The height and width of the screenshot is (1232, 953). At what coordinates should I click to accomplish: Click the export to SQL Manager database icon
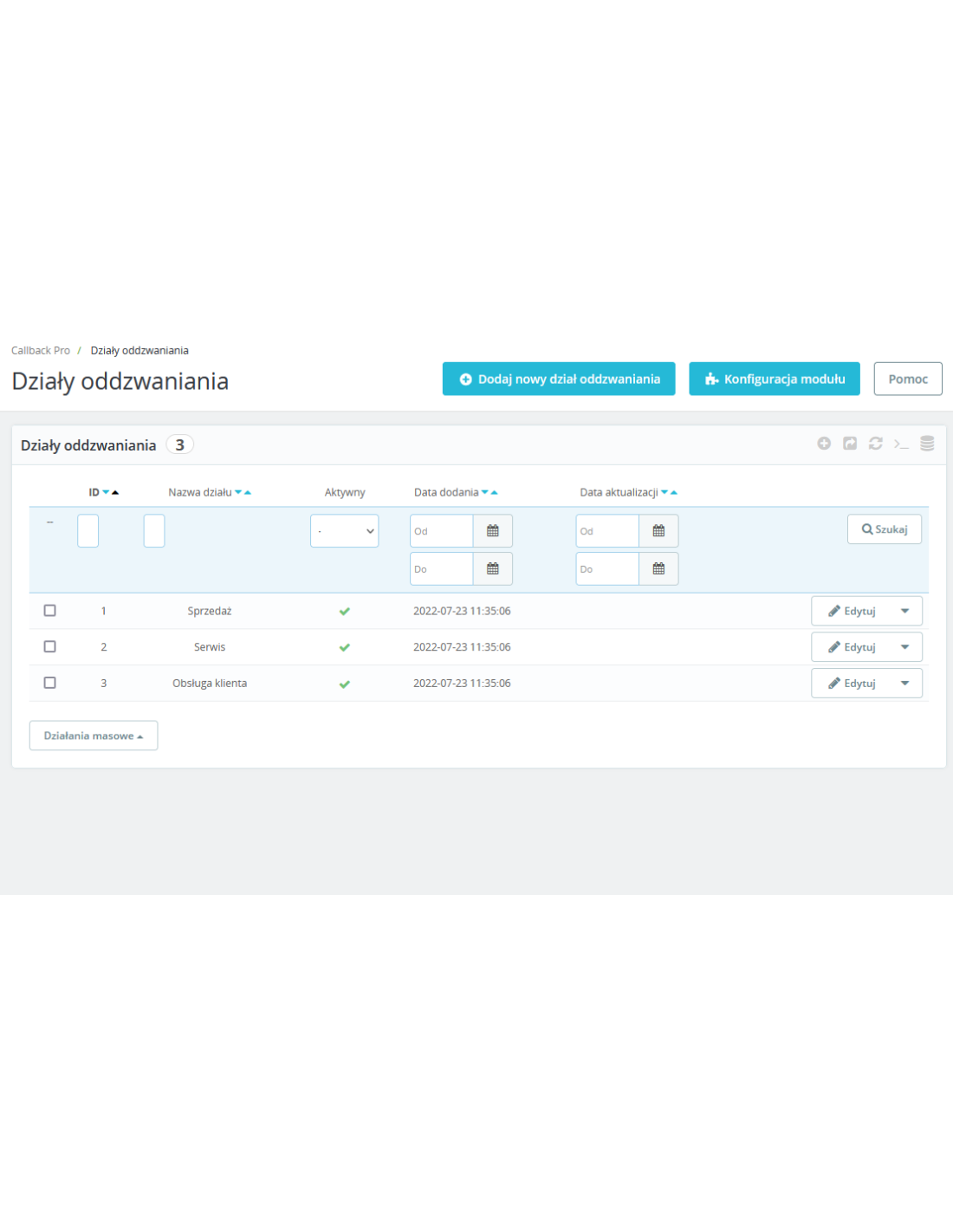tap(927, 444)
